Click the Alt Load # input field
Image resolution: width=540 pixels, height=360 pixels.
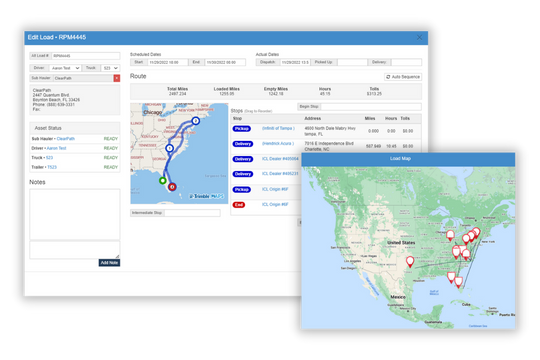click(x=85, y=55)
